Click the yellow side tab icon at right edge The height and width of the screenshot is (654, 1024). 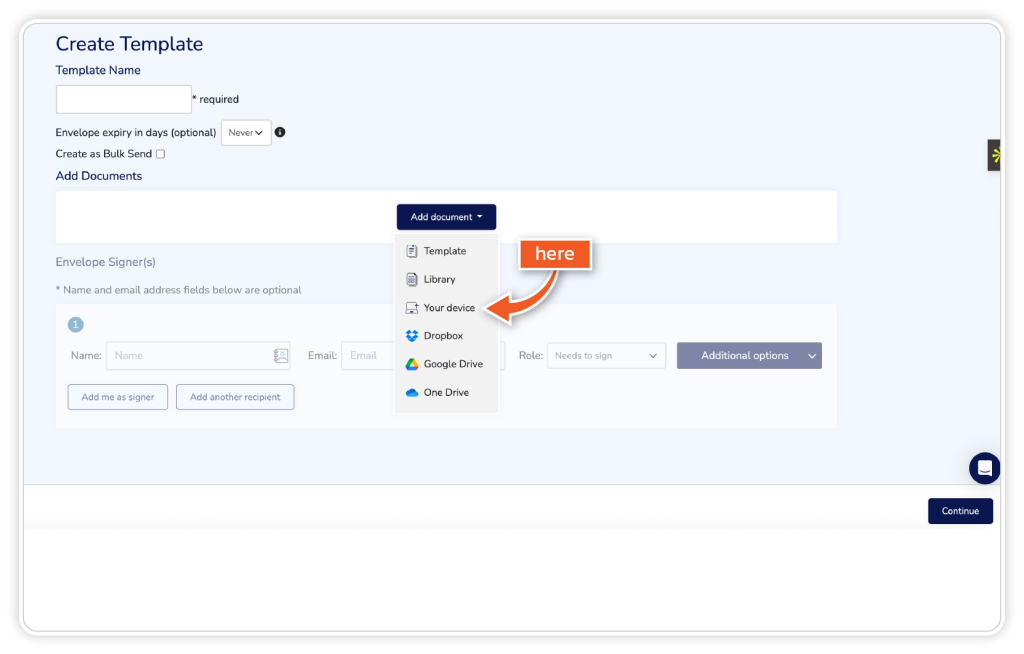click(995, 155)
